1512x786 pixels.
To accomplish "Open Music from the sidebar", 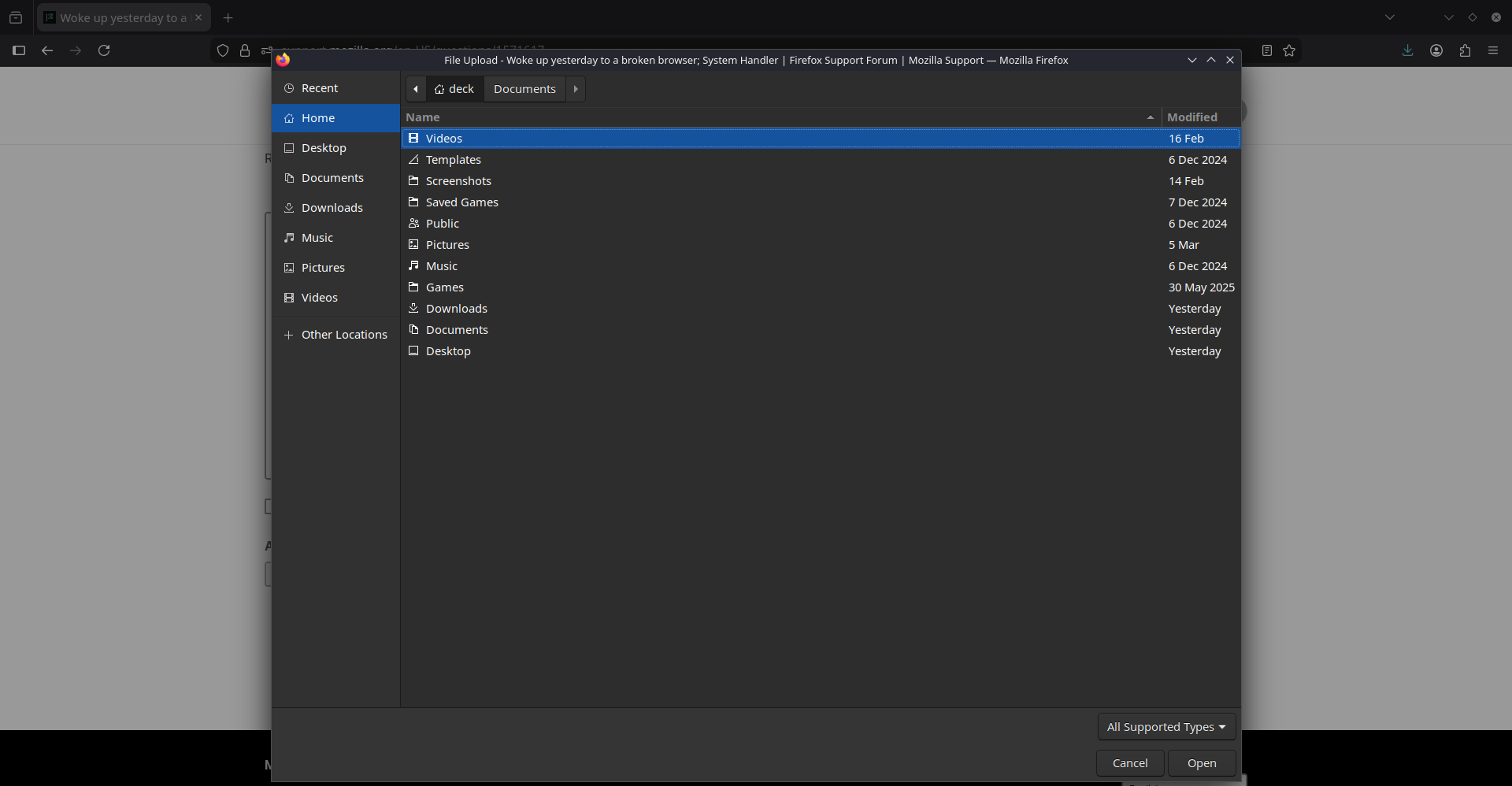I will pyautogui.click(x=317, y=238).
